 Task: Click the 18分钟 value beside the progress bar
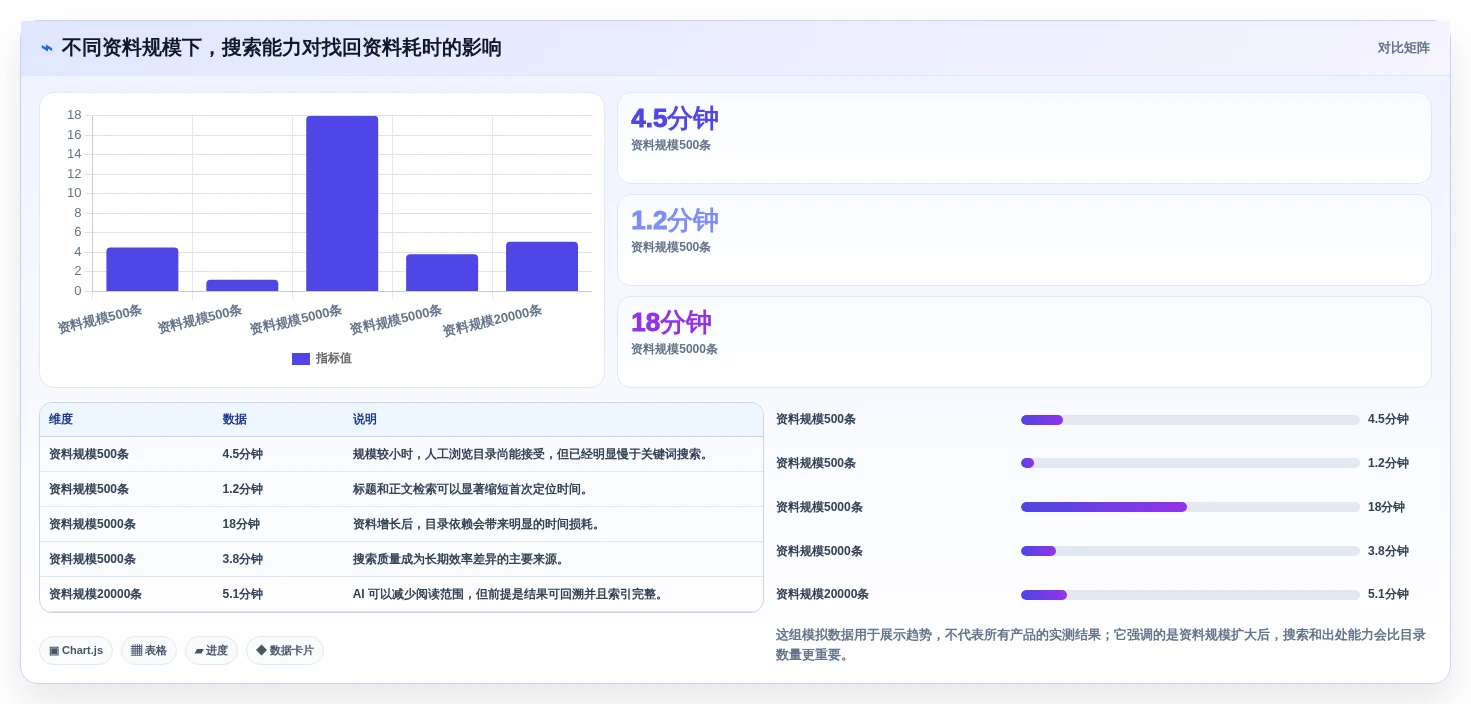(x=1386, y=507)
